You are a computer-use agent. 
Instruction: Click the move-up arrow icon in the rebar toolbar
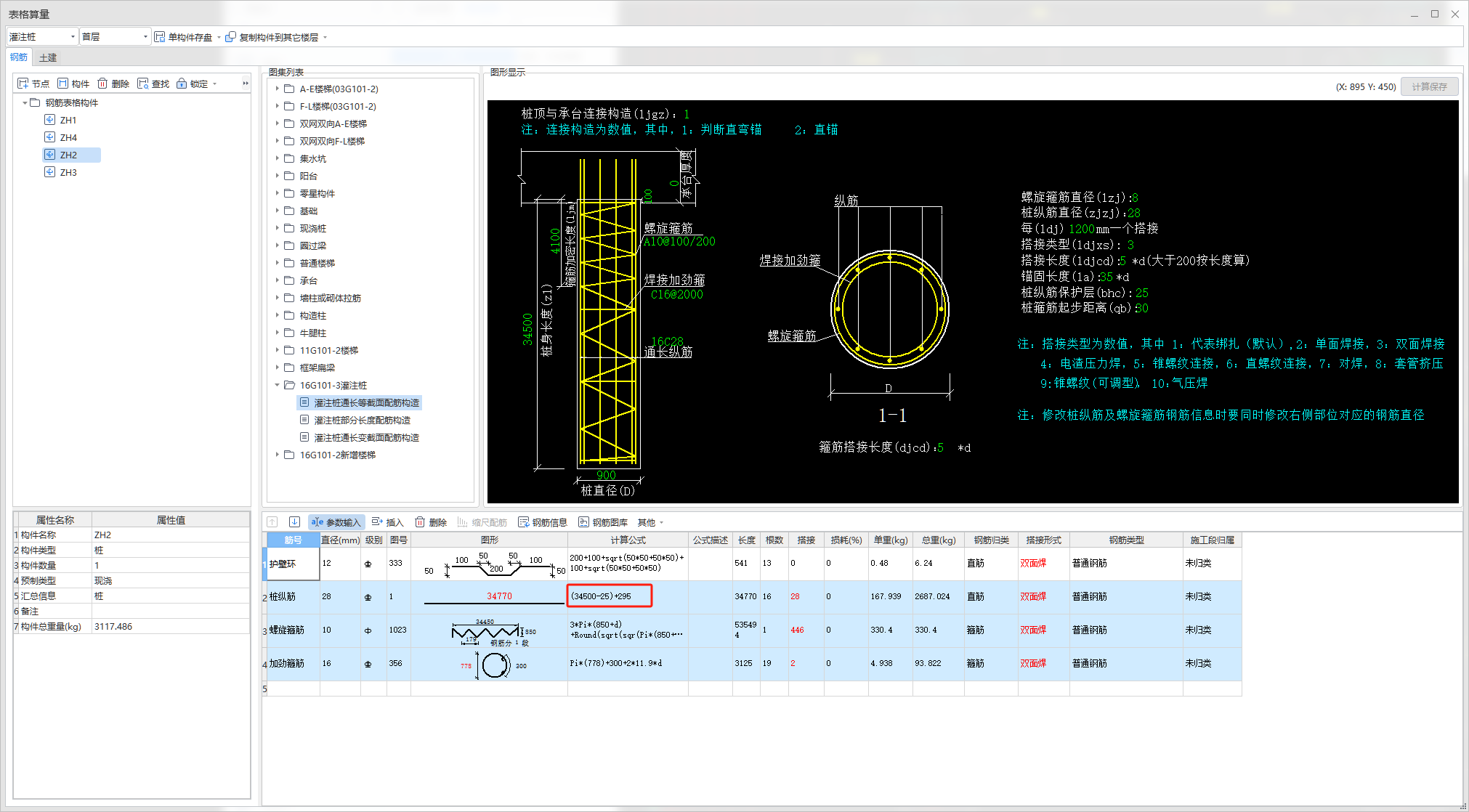272,521
